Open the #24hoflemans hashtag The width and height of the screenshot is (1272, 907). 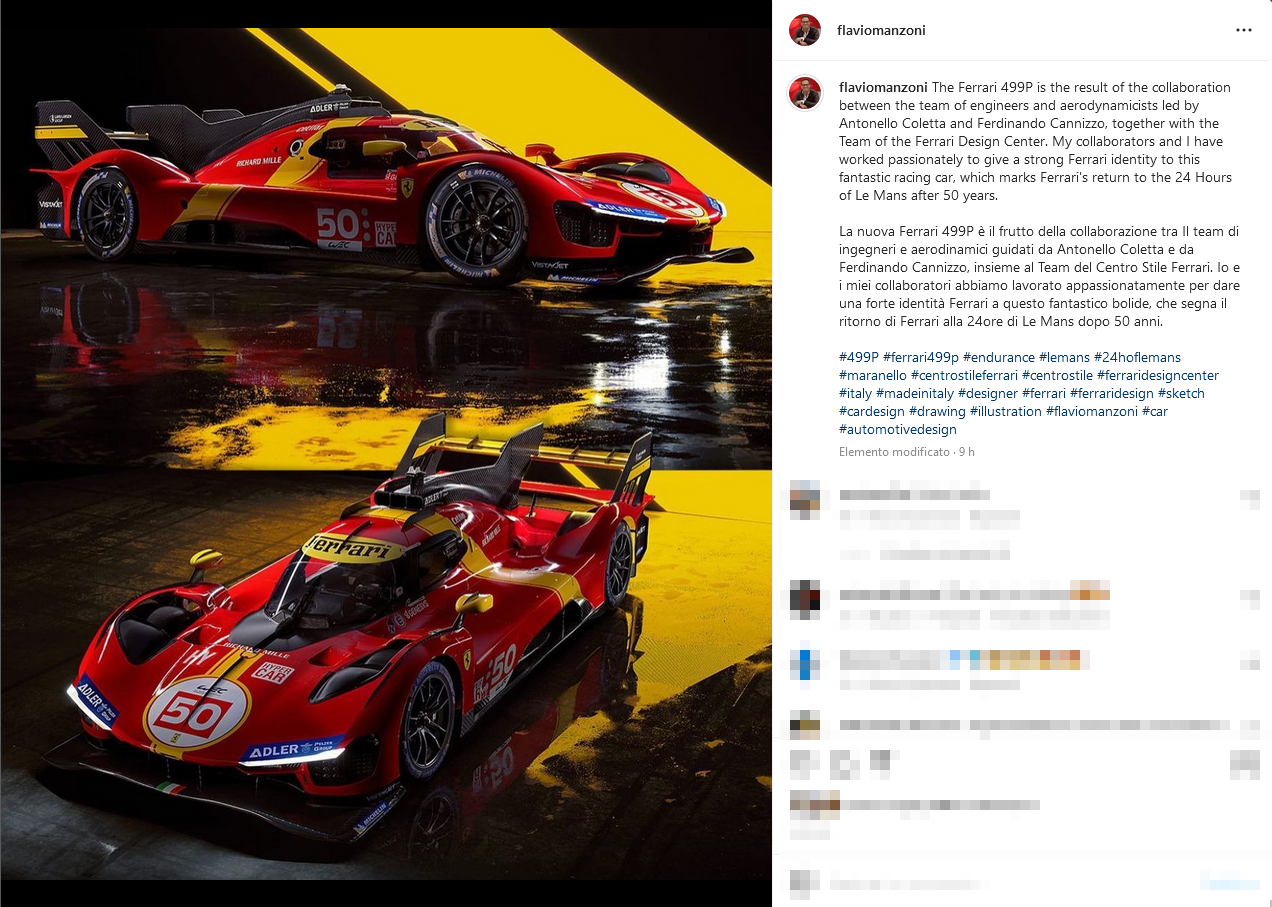coord(1137,357)
